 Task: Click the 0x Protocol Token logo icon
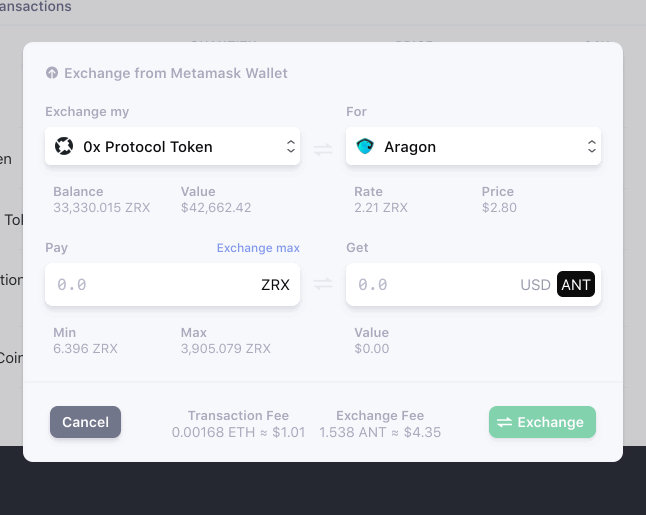tap(64, 146)
